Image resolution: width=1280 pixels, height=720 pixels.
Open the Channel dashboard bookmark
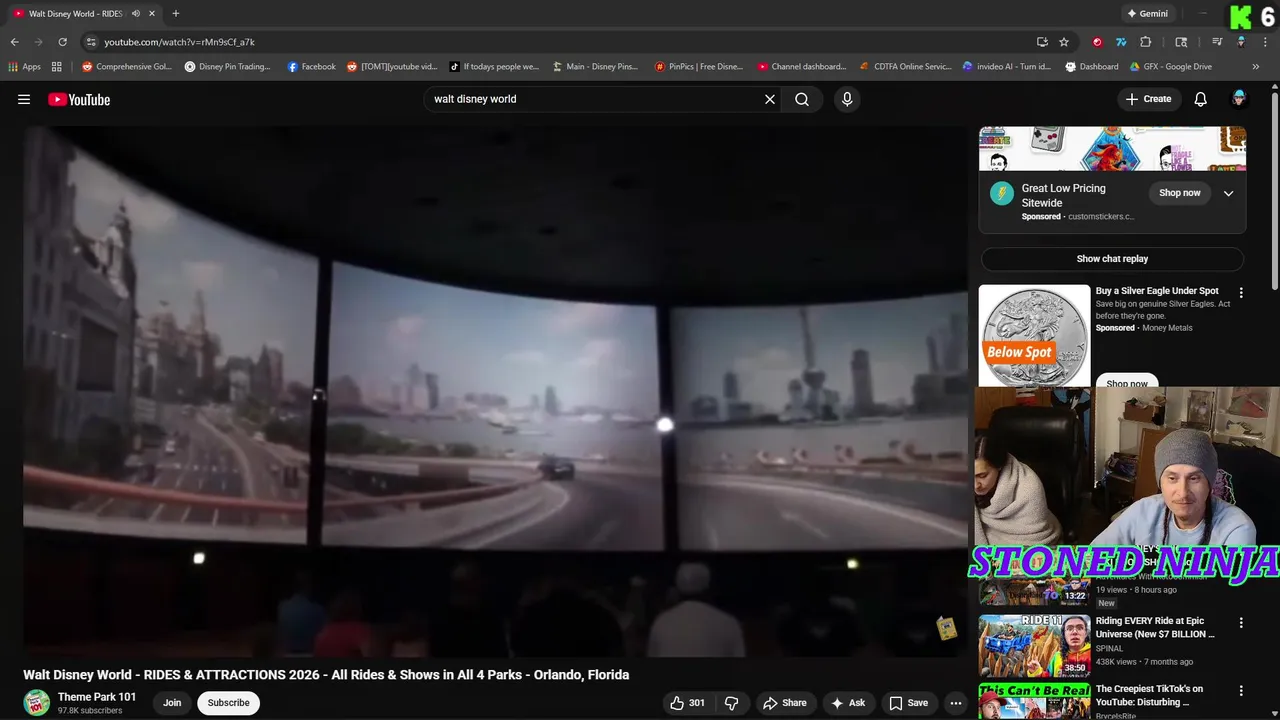click(x=802, y=67)
